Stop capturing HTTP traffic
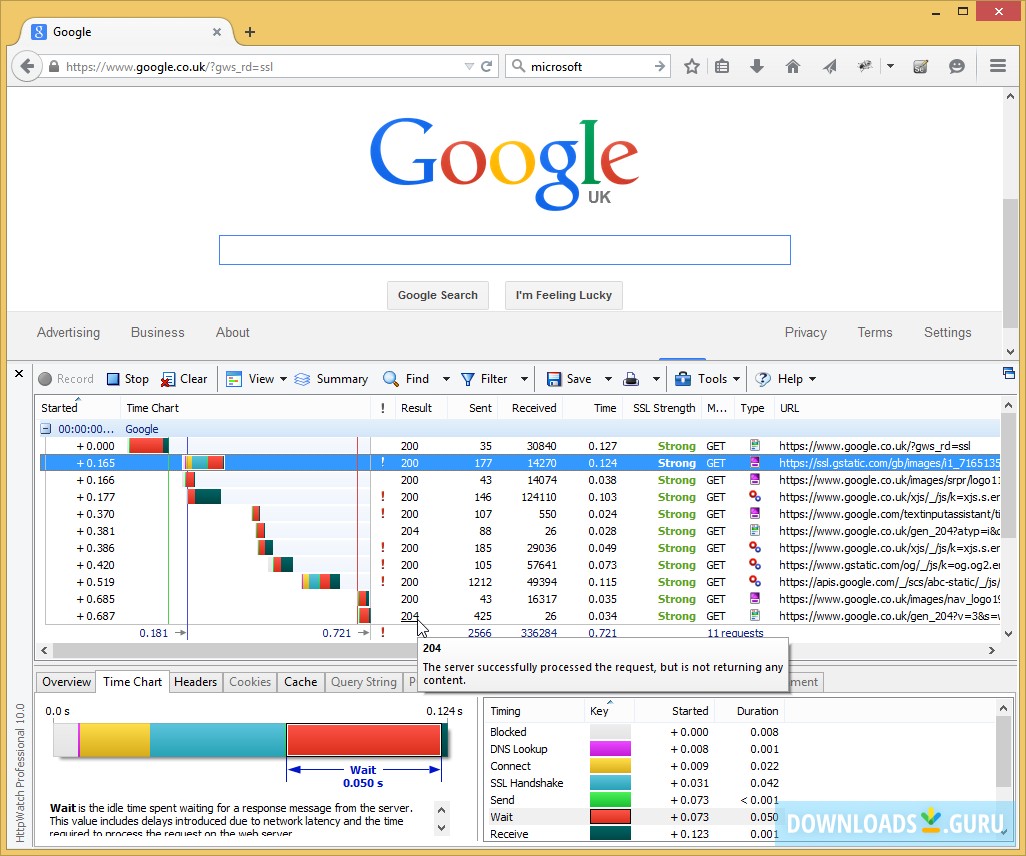This screenshot has width=1026, height=856. coord(127,378)
